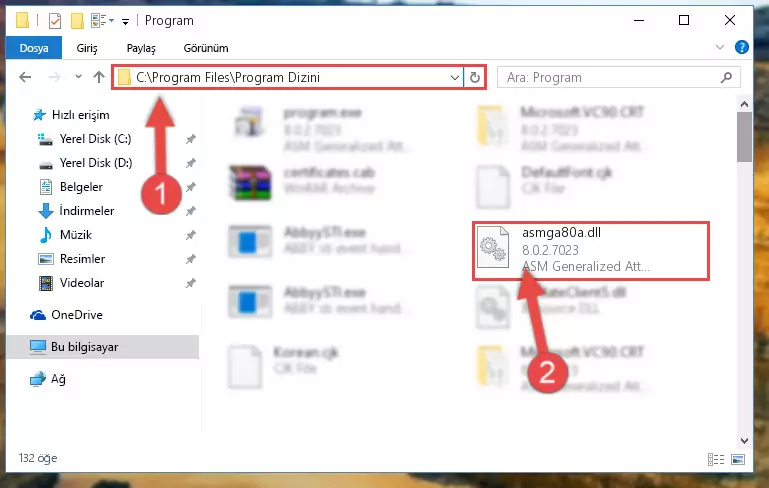
Task: Open the Dosya menu
Action: 34,48
